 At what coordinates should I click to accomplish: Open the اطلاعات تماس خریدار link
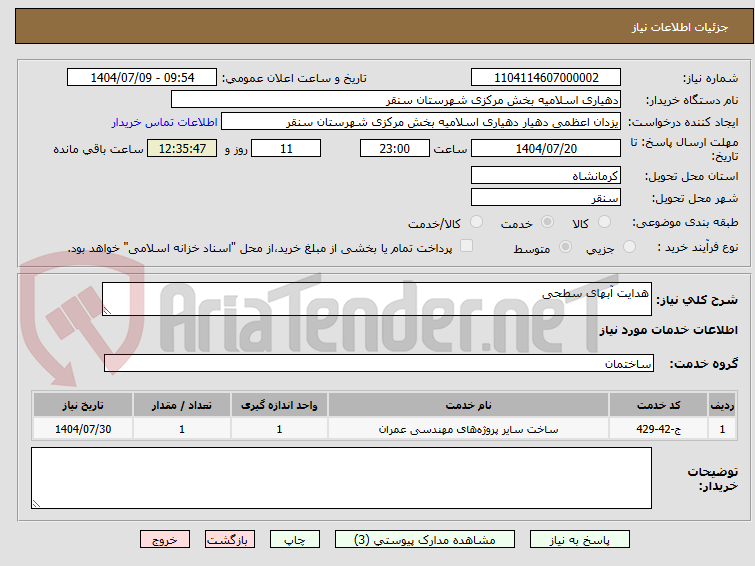coord(165,122)
